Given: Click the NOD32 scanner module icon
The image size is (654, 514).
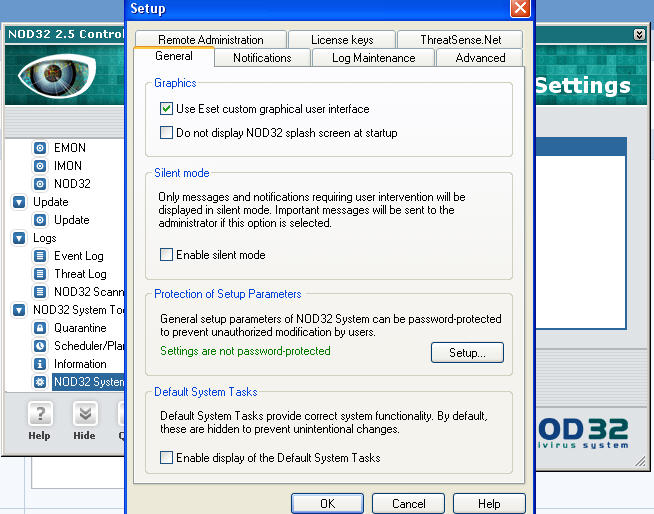Looking at the screenshot, I should click(40, 184).
